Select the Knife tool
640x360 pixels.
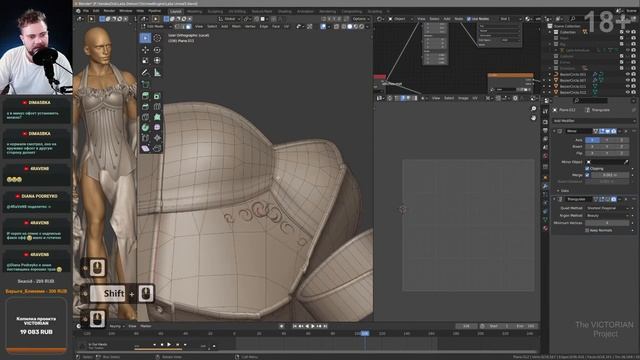(145, 117)
